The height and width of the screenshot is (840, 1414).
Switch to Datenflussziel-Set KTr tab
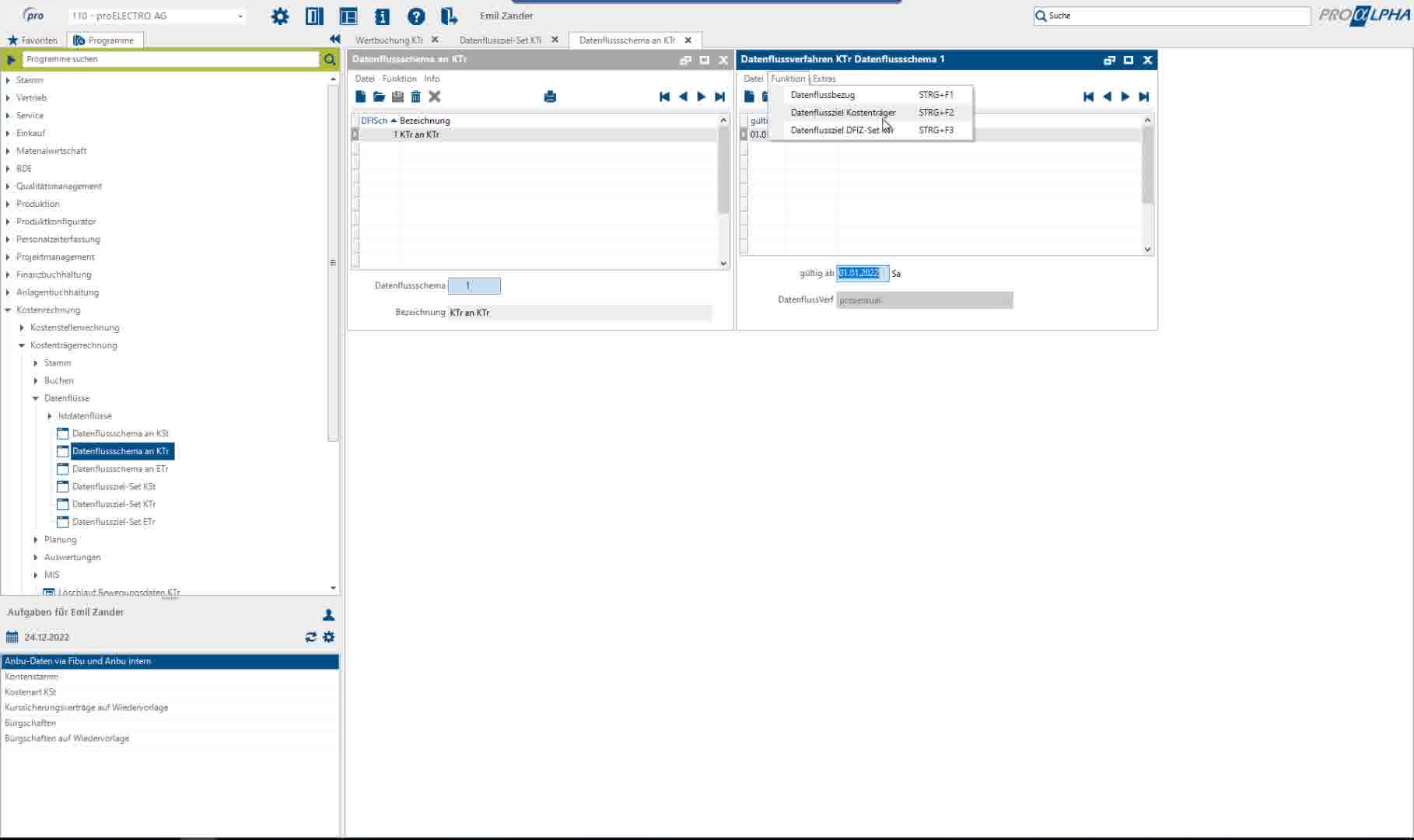point(500,40)
